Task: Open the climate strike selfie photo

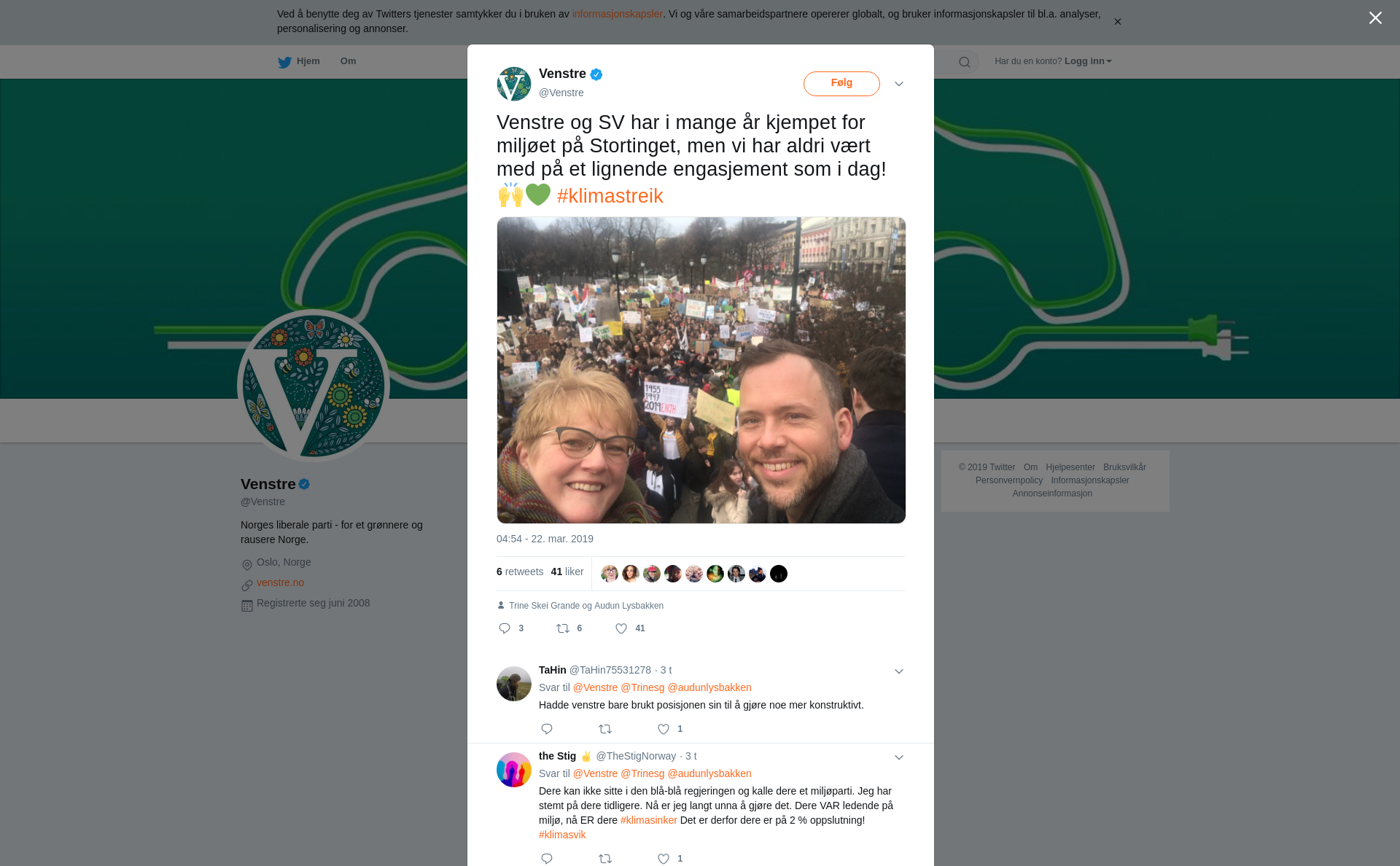Action: tap(701, 370)
